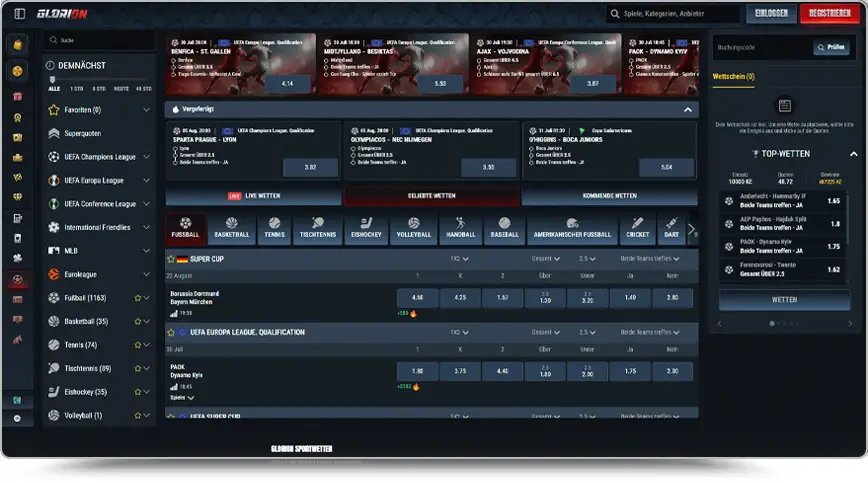Favorite the UEFA Europa League Qualification star

click(171, 333)
